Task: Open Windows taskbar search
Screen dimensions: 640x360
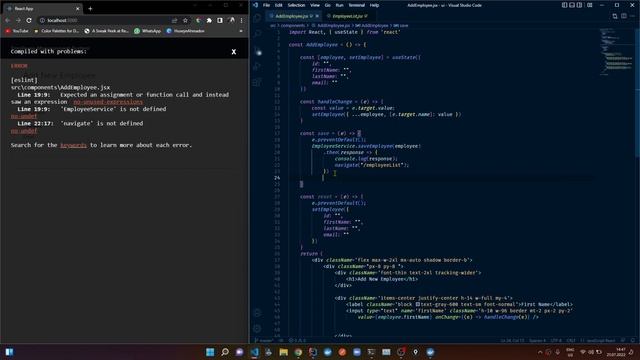Action: (x=225, y=352)
